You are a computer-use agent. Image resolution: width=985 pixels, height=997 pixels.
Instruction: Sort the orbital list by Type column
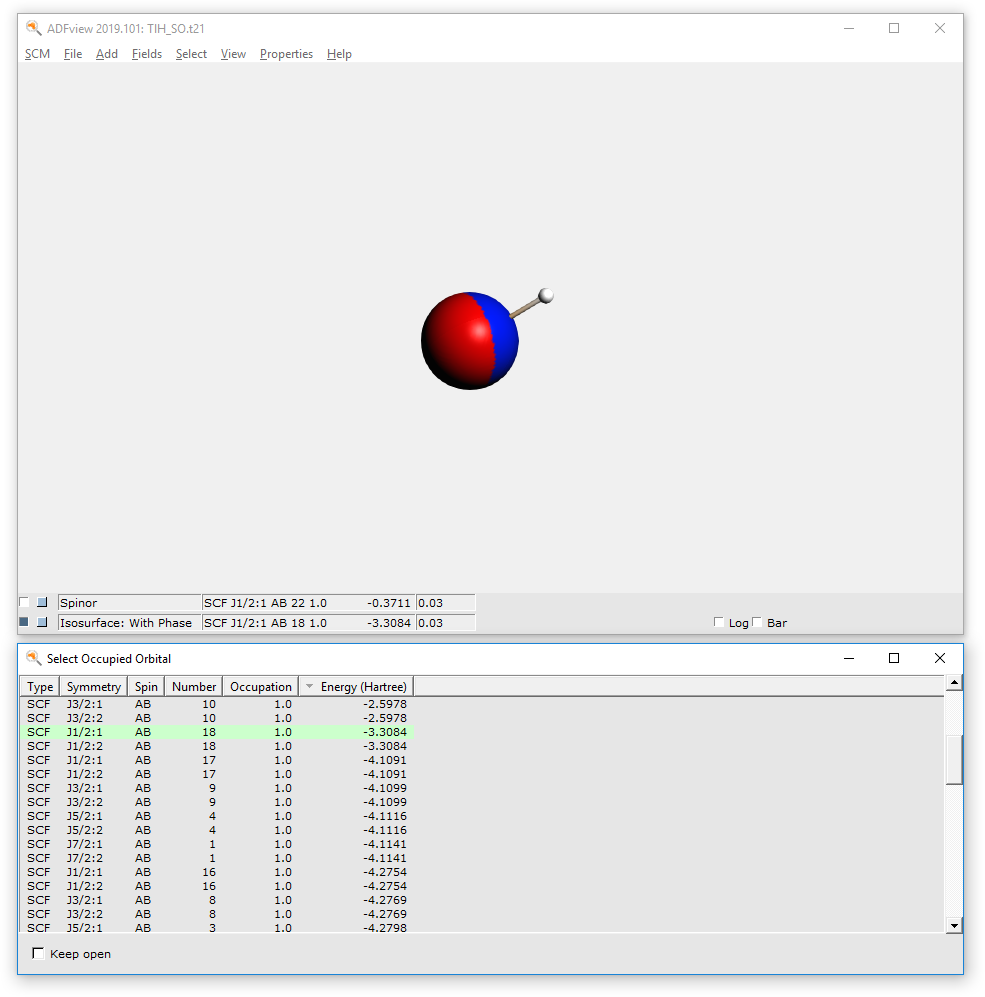[x=39, y=687]
